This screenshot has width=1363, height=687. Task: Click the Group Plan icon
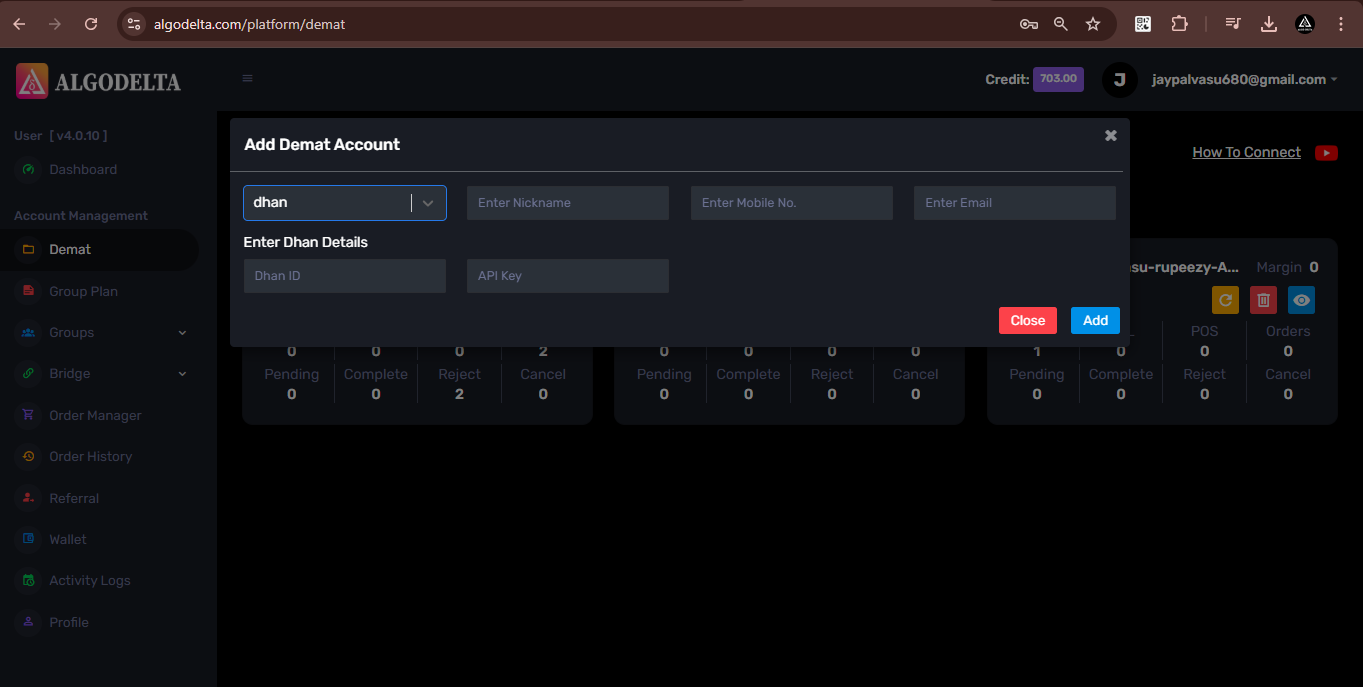[x=28, y=291]
